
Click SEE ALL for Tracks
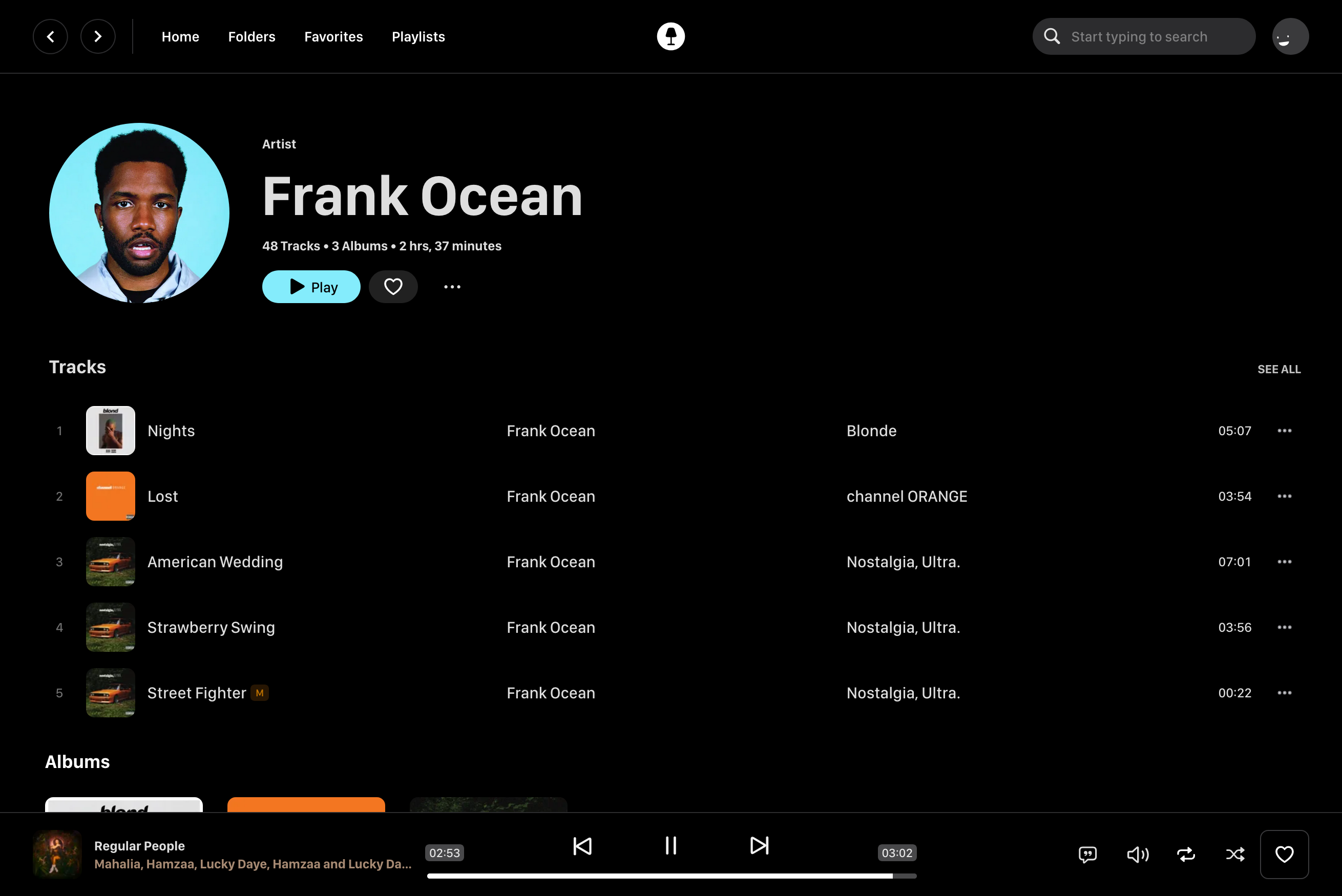click(x=1279, y=369)
